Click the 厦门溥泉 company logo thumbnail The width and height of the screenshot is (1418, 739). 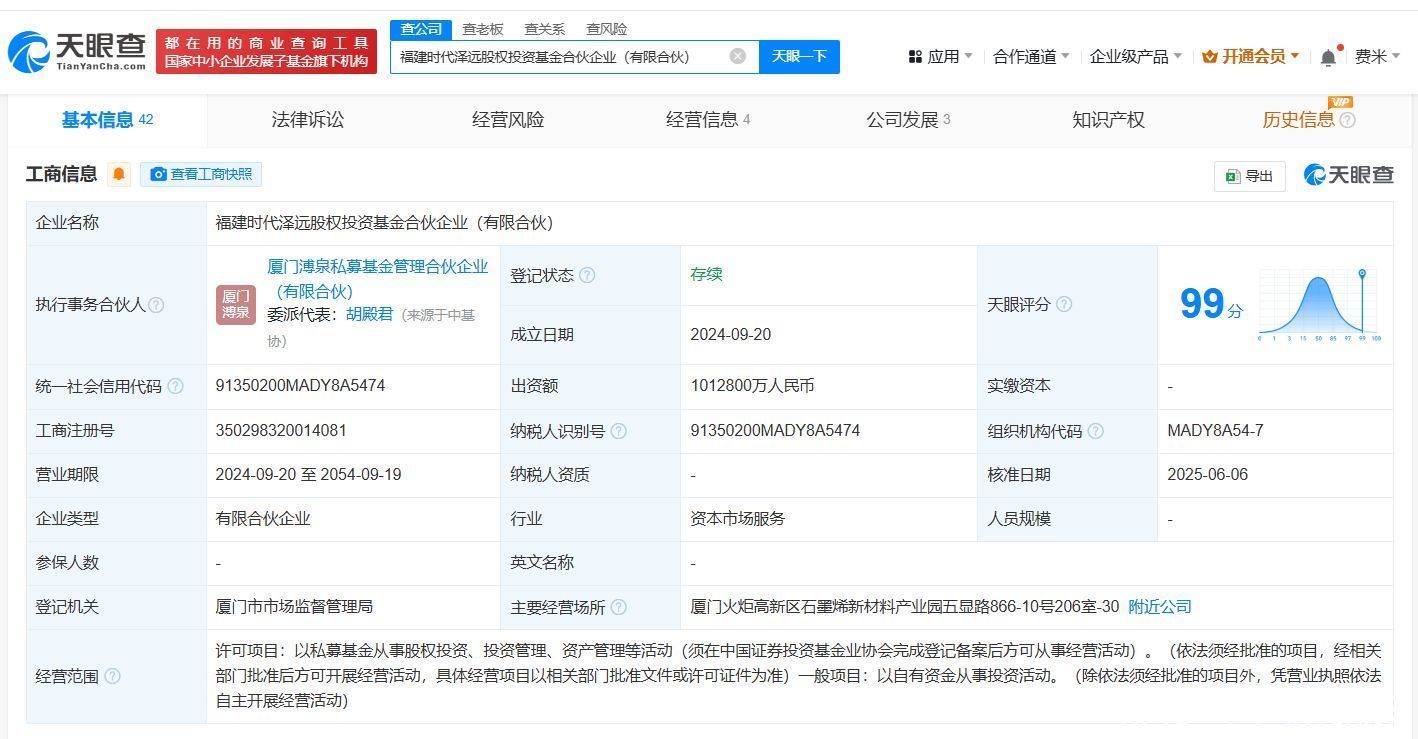point(236,304)
